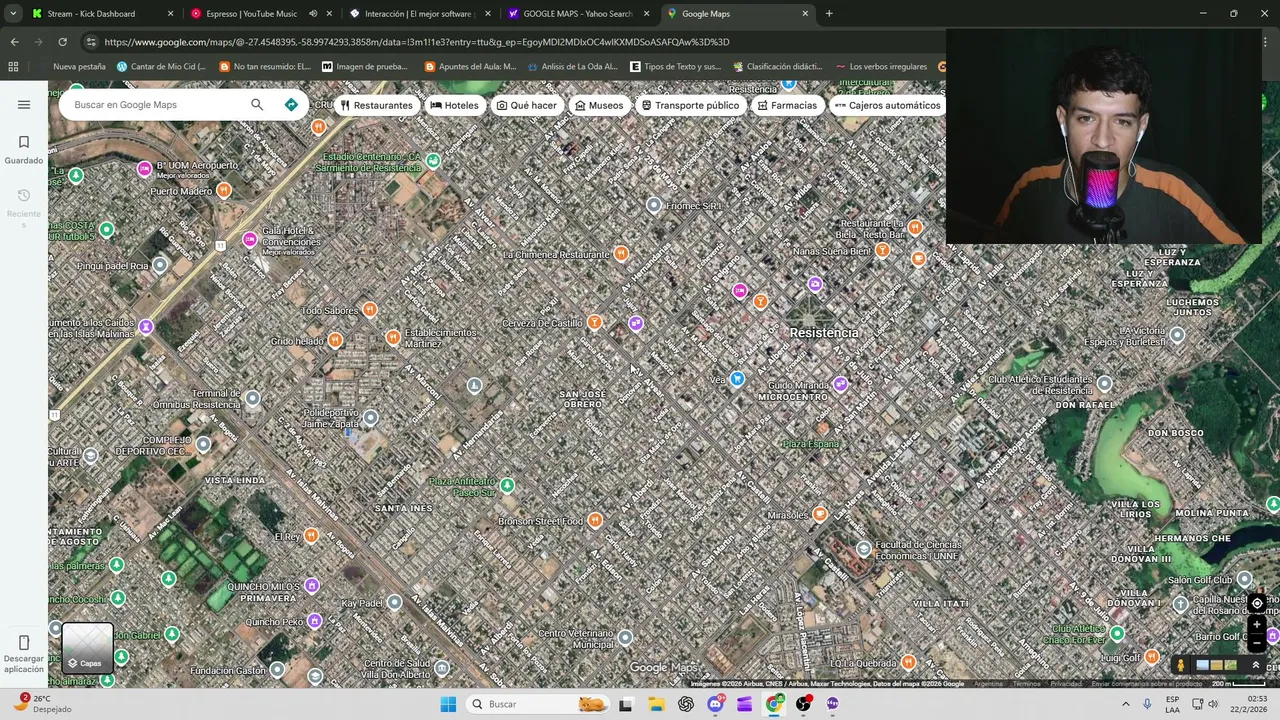The height and width of the screenshot is (720, 1280).
Task: Open the Recientes panel in sidebar
Action: [24, 208]
